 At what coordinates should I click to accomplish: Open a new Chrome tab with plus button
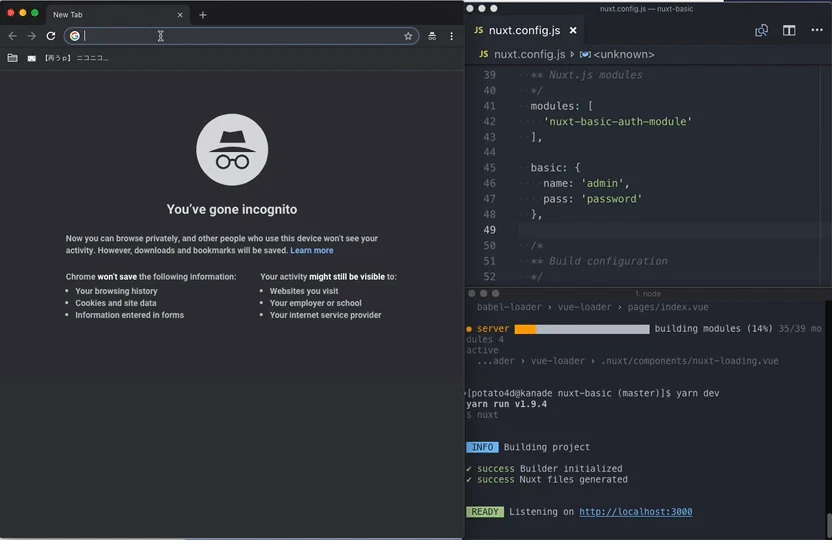[x=203, y=15]
